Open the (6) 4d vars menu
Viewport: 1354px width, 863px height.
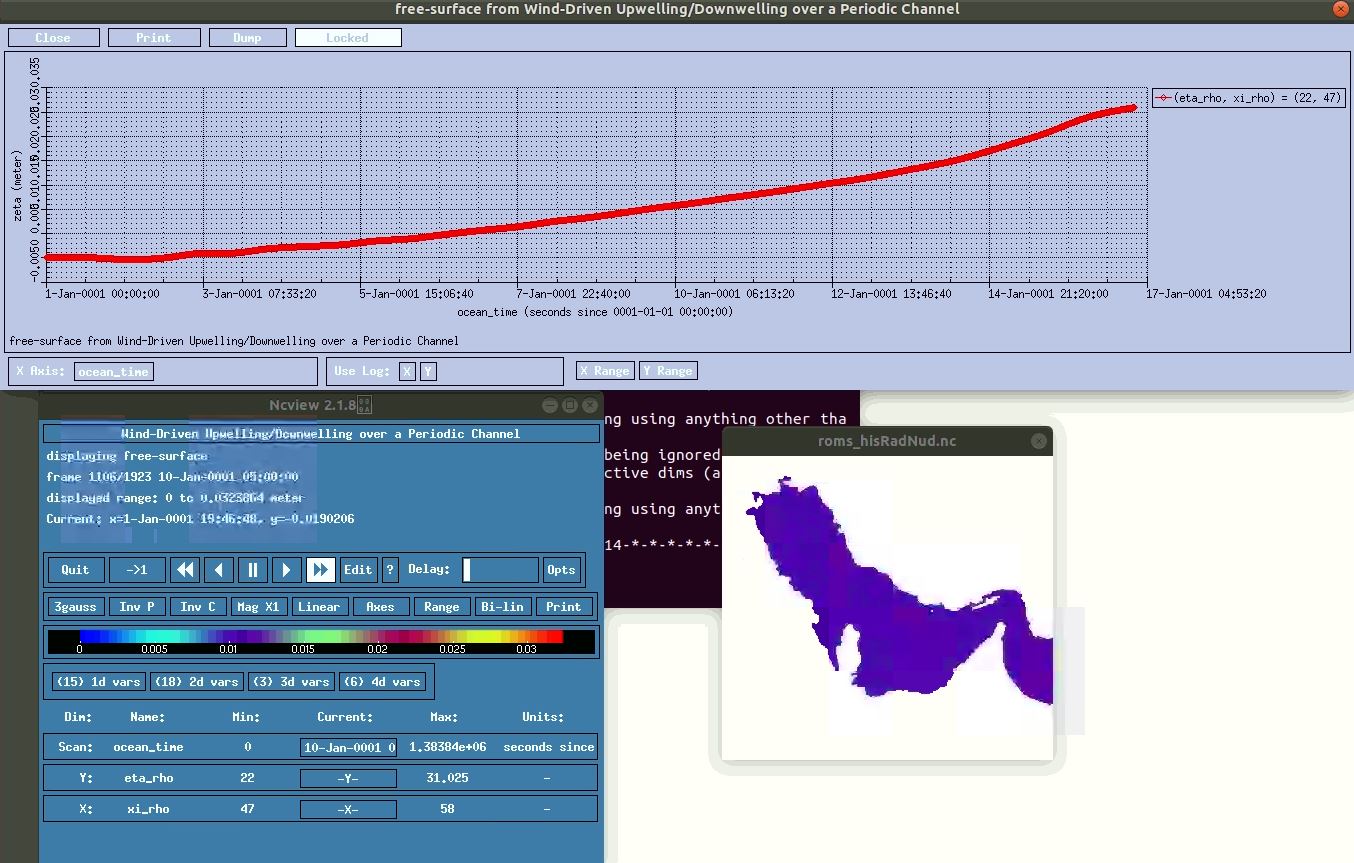tap(382, 682)
